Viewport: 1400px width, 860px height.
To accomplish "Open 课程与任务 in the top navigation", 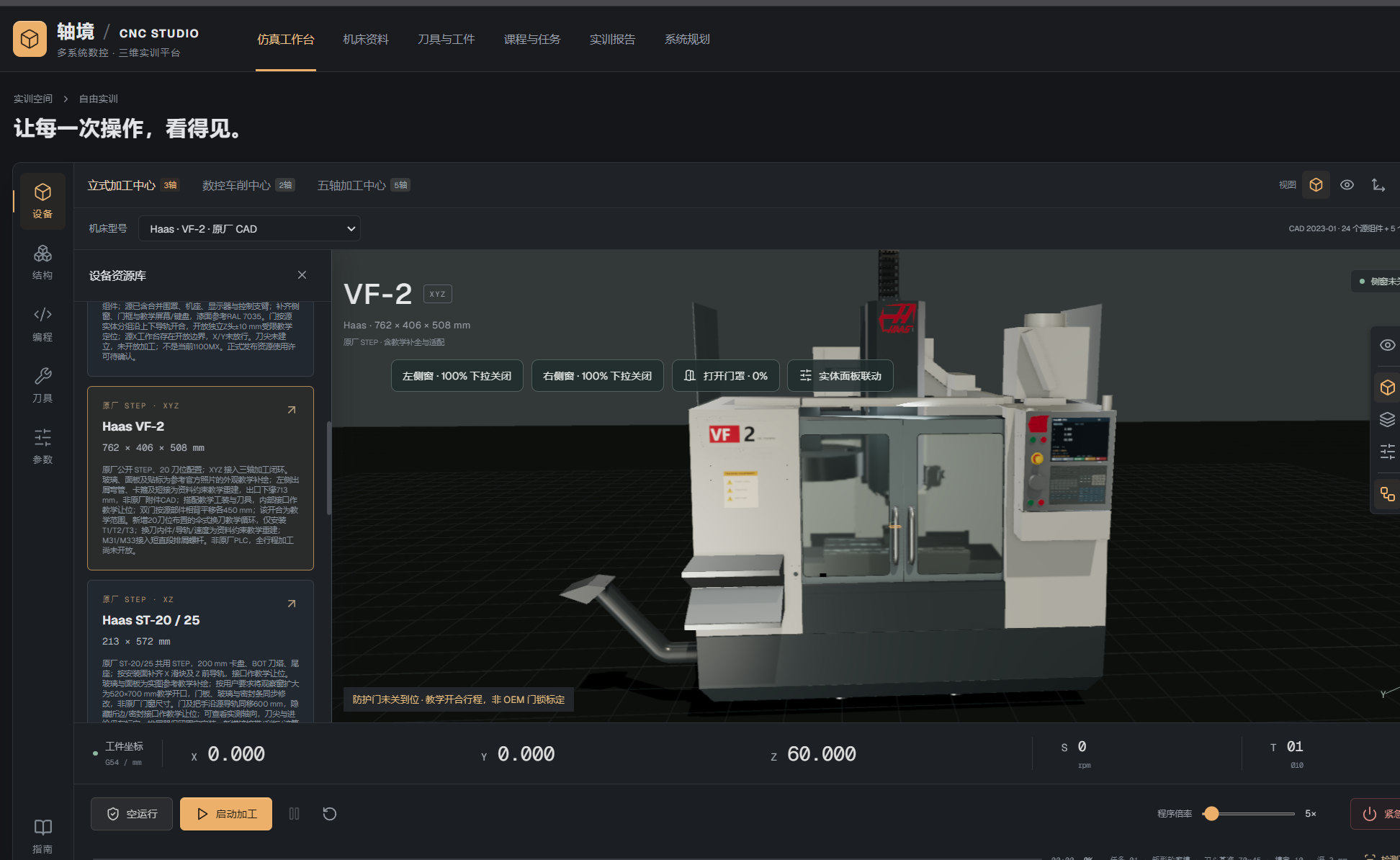I will click(532, 39).
